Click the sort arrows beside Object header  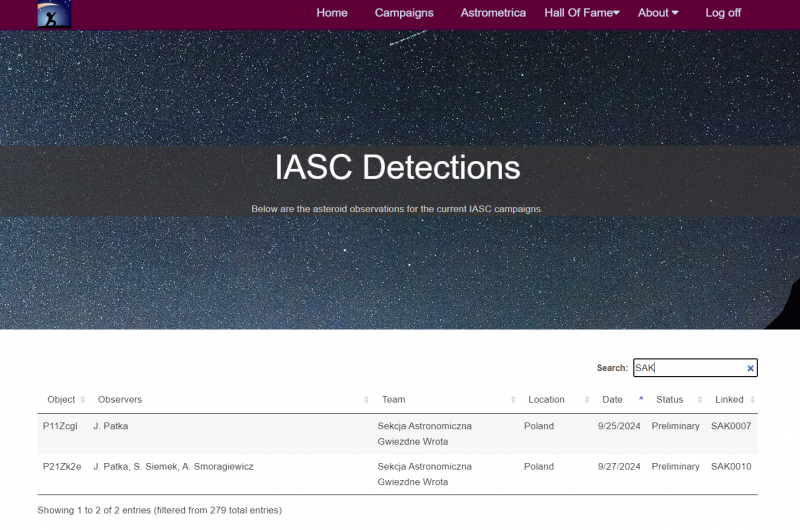83,400
